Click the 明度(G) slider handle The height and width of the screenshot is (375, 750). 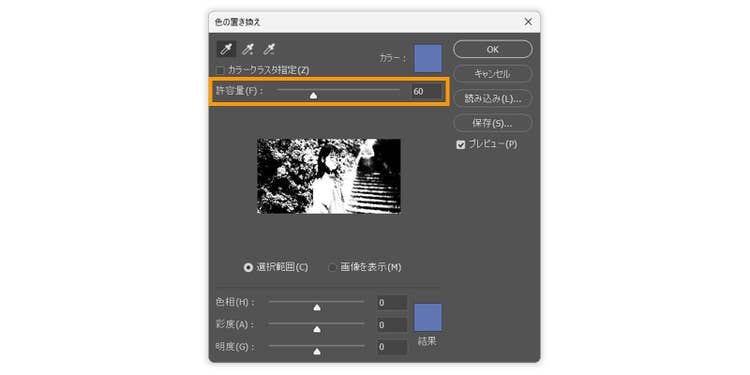[317, 352]
